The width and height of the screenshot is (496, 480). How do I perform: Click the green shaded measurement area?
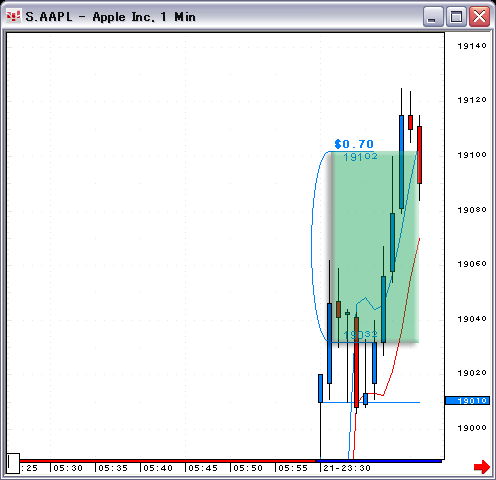click(x=374, y=247)
